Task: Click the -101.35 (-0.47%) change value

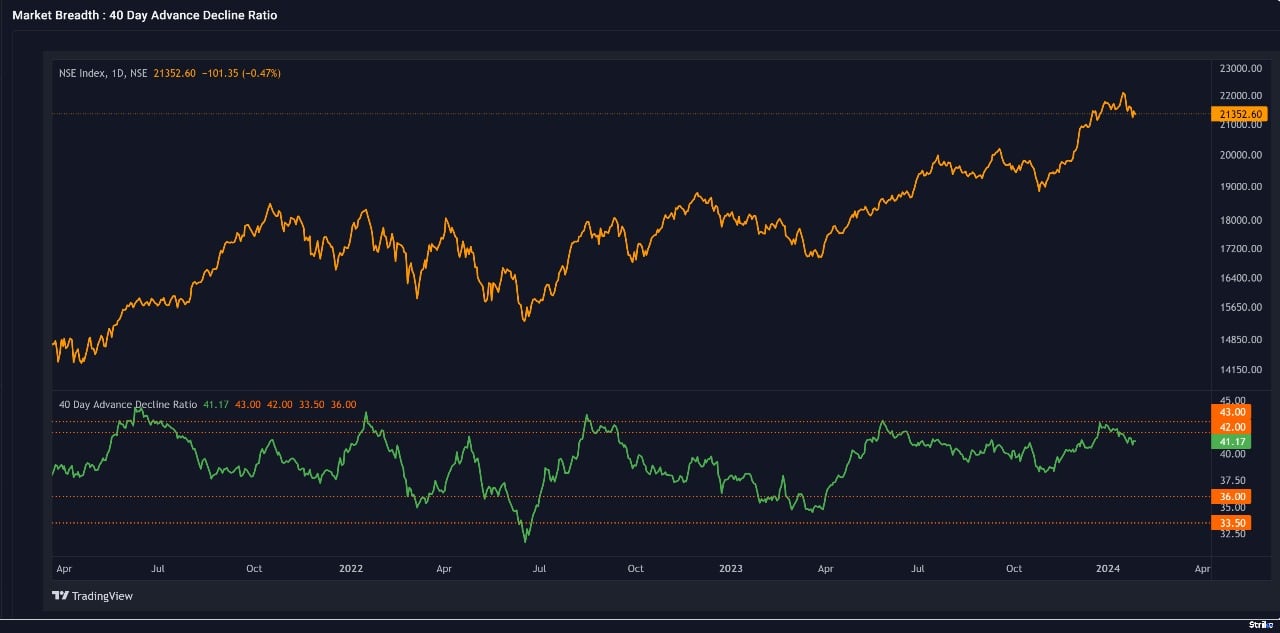Action: point(240,73)
